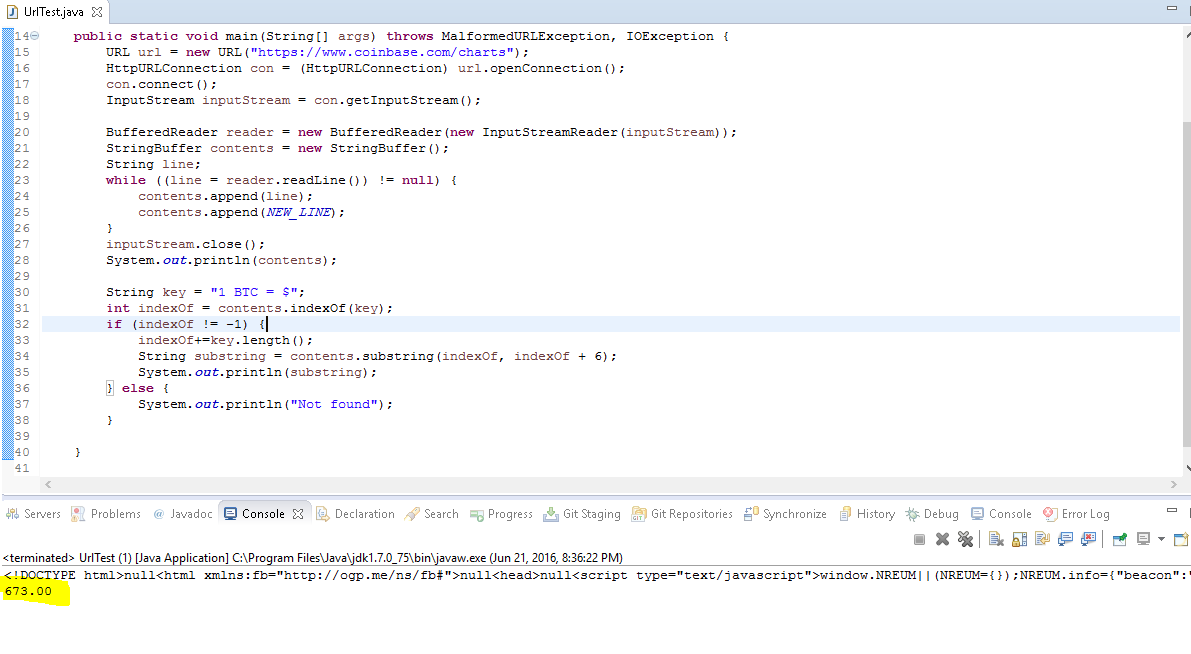Click the left arrow of the horizontal scrollbar
Viewport: 1191px width, 654px height.
click(x=48, y=484)
